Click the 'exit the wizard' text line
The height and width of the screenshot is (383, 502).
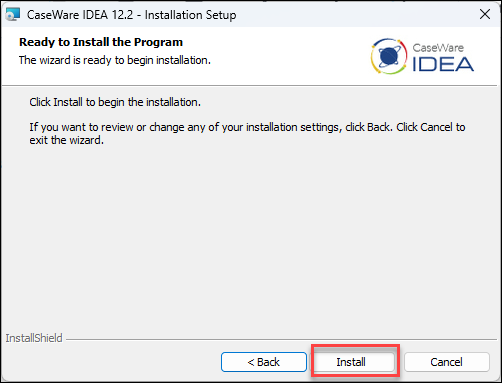click(67, 140)
